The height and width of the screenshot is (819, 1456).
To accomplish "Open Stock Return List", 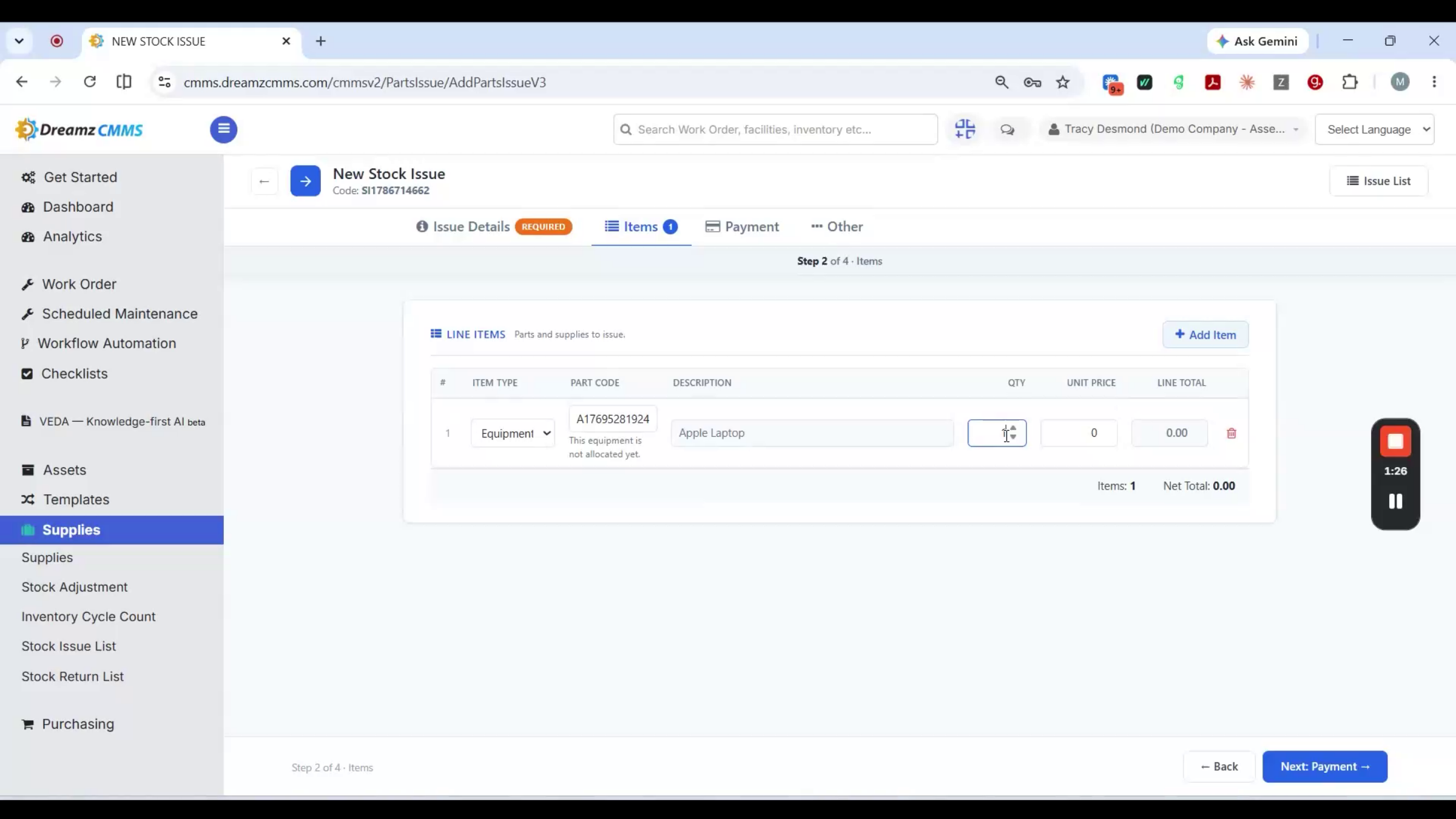I will click(73, 676).
